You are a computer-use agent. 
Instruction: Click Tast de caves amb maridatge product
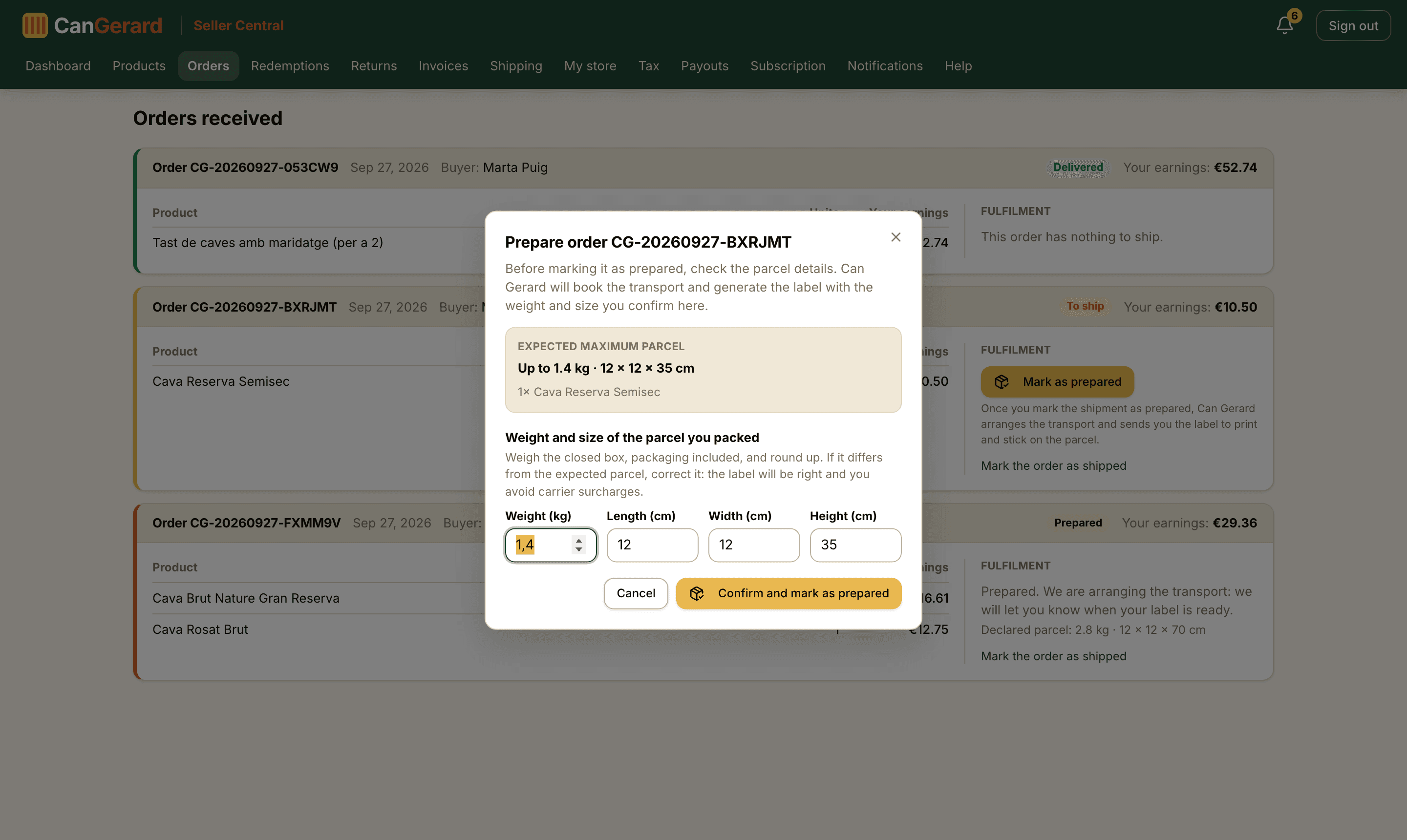point(268,243)
